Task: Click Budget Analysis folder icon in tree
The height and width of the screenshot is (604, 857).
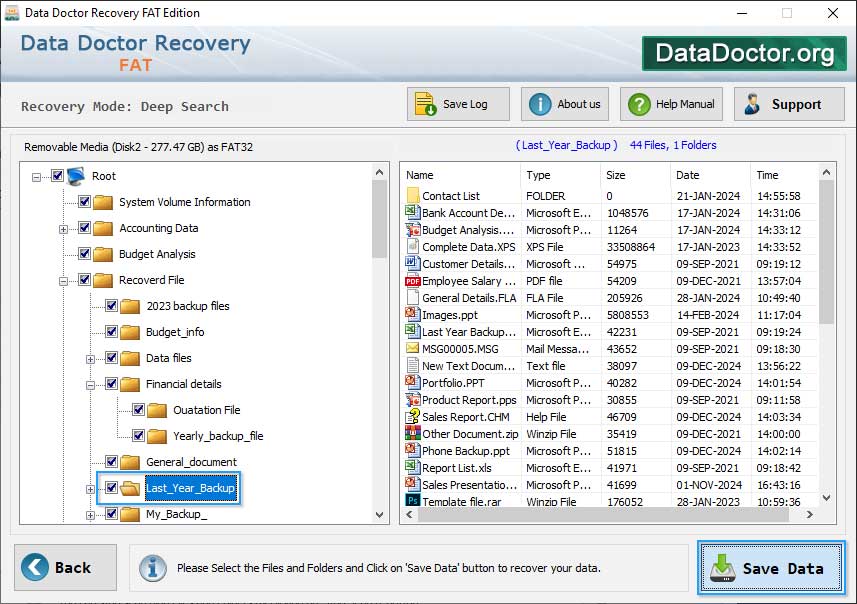Action: 103,254
